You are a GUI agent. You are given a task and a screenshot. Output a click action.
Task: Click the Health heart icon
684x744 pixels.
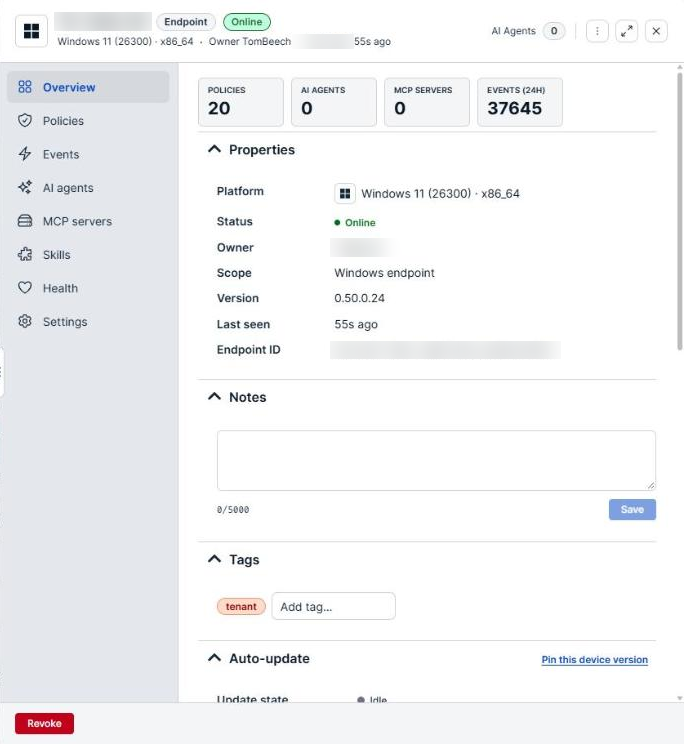[x=25, y=288]
